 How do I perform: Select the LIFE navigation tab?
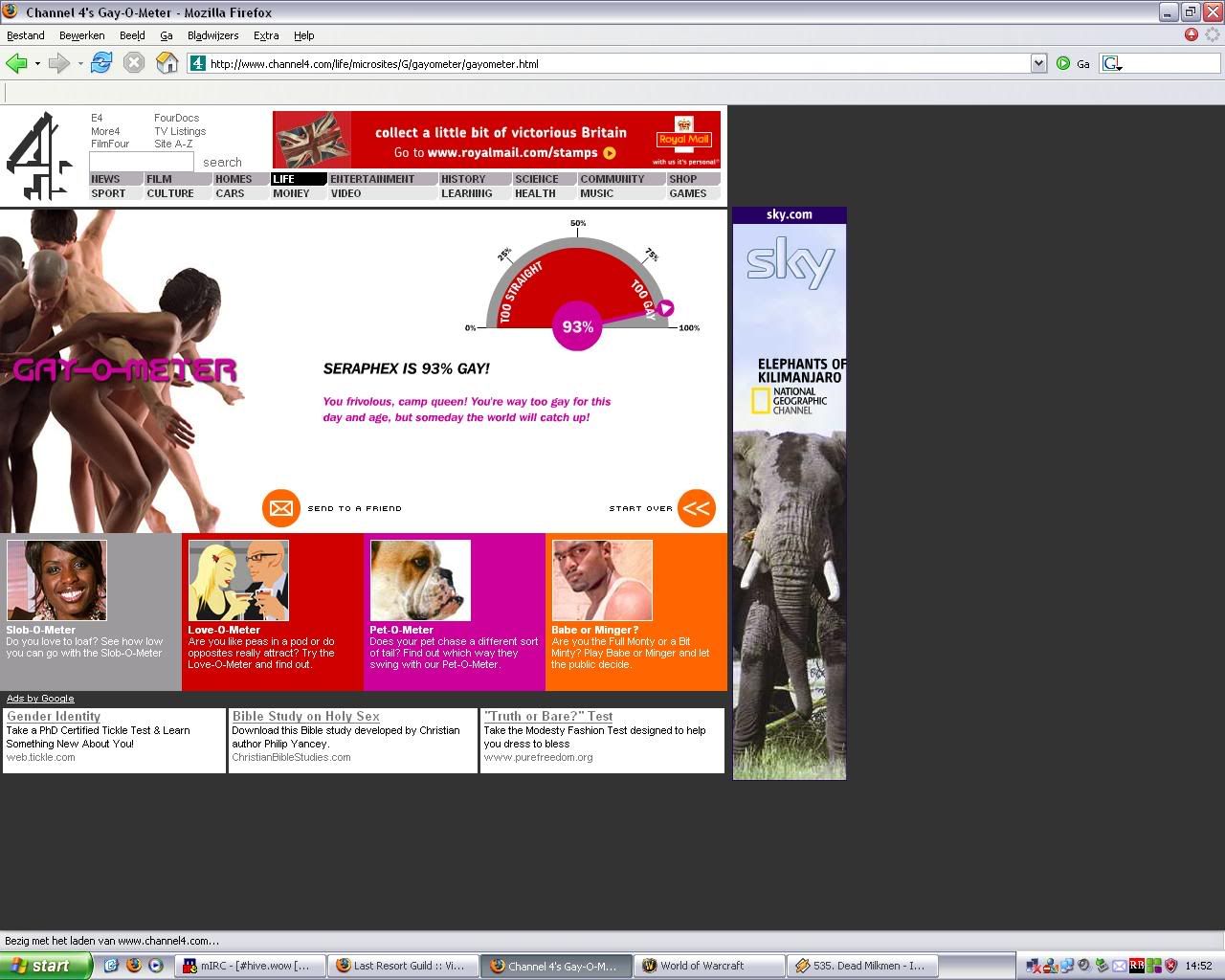point(299,179)
